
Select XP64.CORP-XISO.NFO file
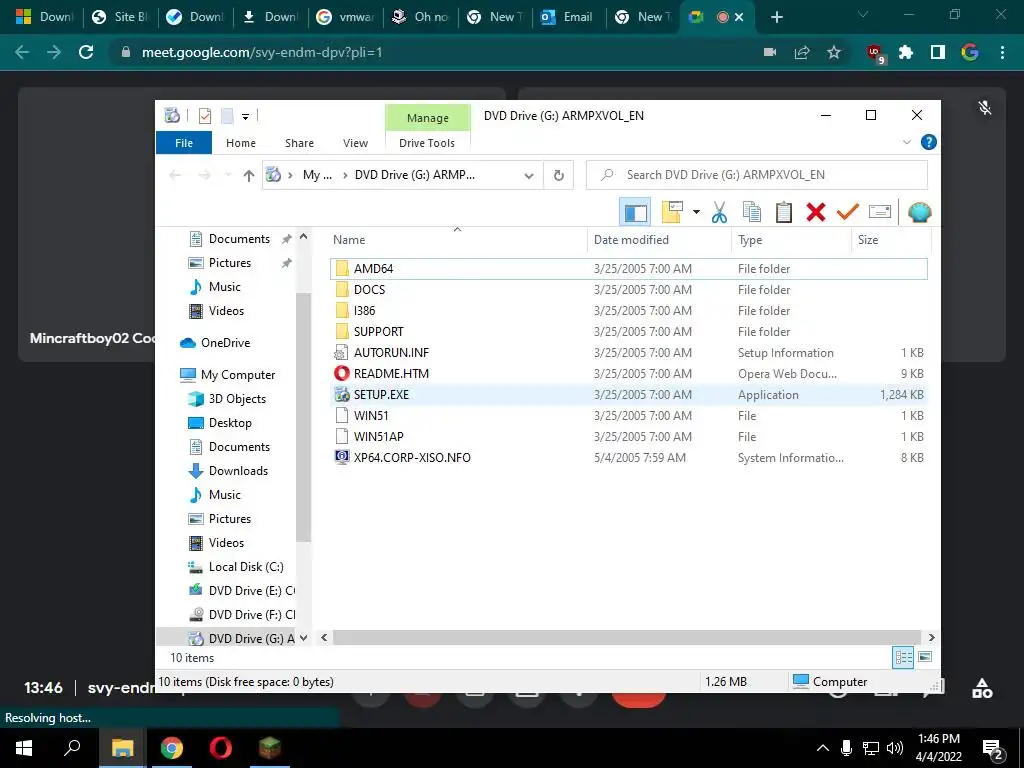click(628, 458)
